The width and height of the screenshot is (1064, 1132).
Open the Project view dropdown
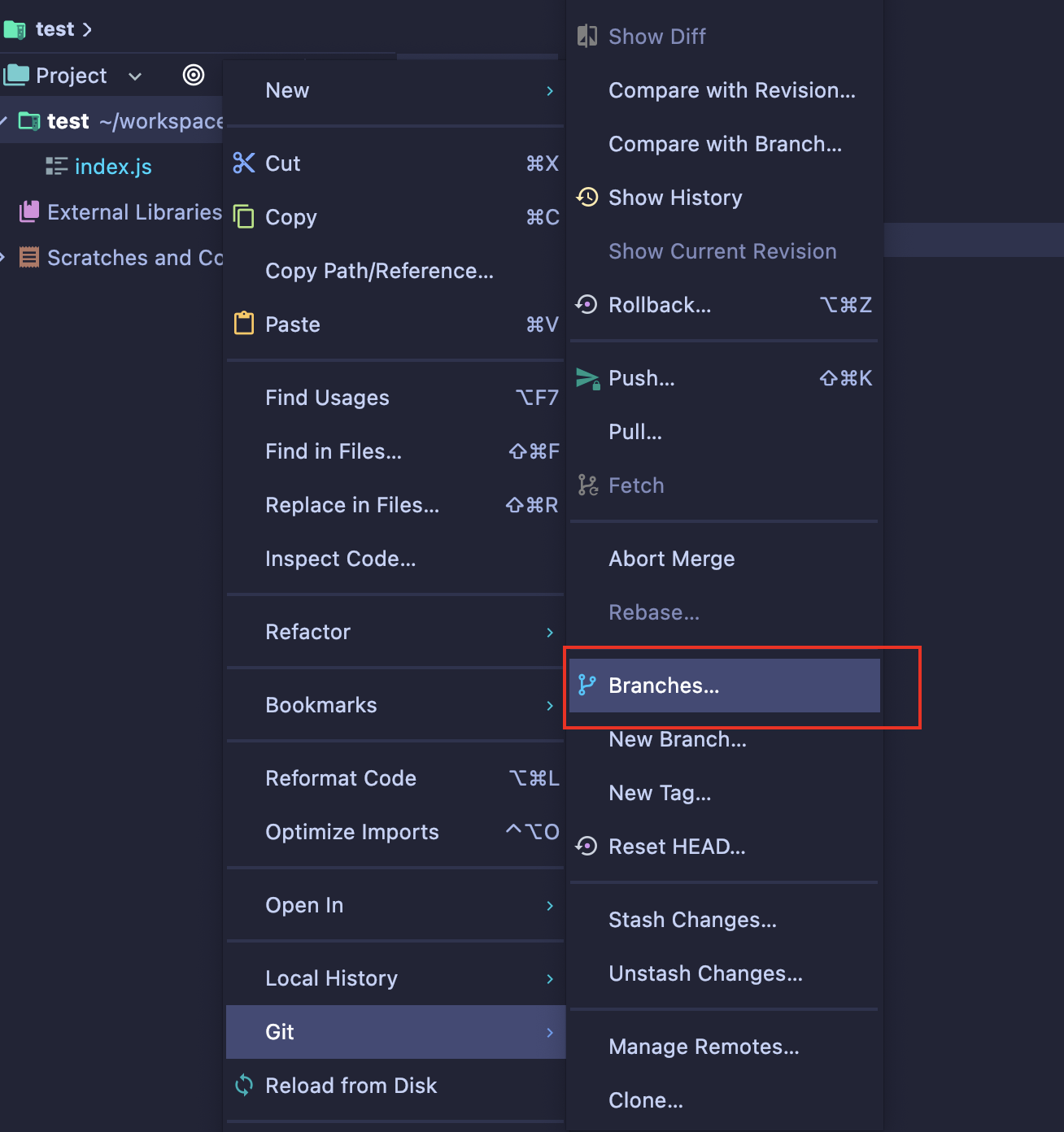tap(135, 76)
